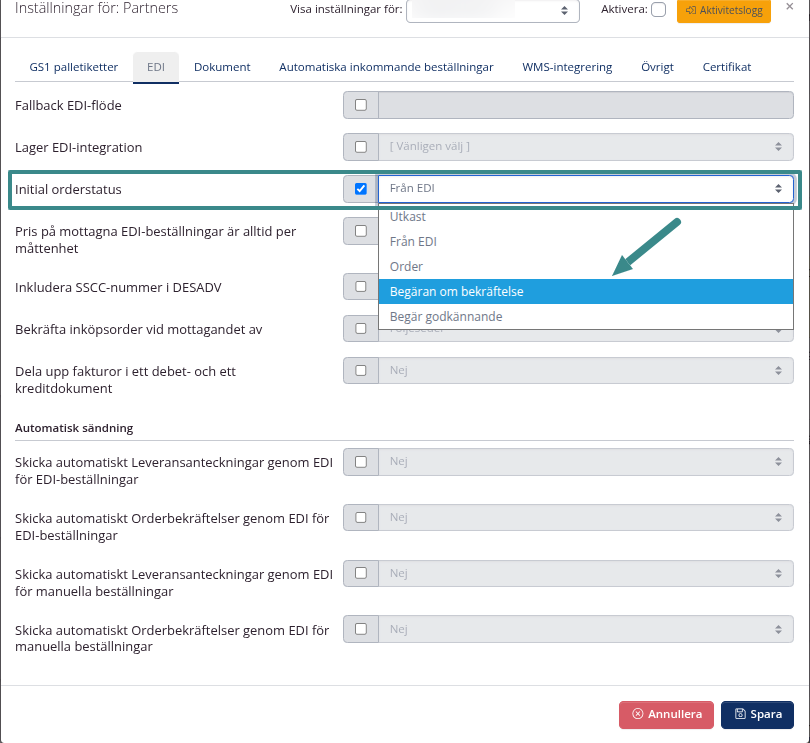The height and width of the screenshot is (743, 810).
Task: Open the Dokument tab
Action: pos(222,67)
